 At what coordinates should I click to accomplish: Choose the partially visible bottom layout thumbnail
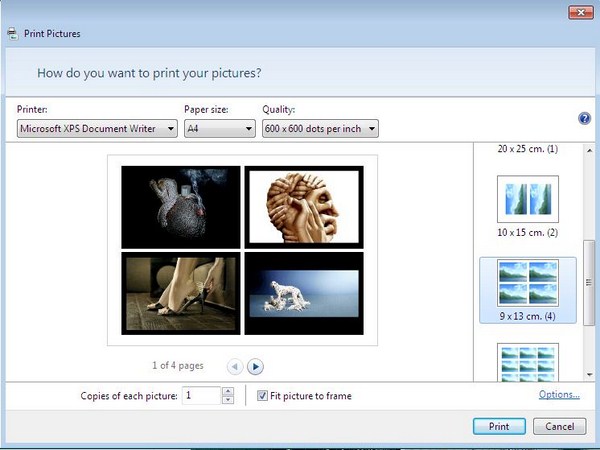pyautogui.click(x=527, y=361)
